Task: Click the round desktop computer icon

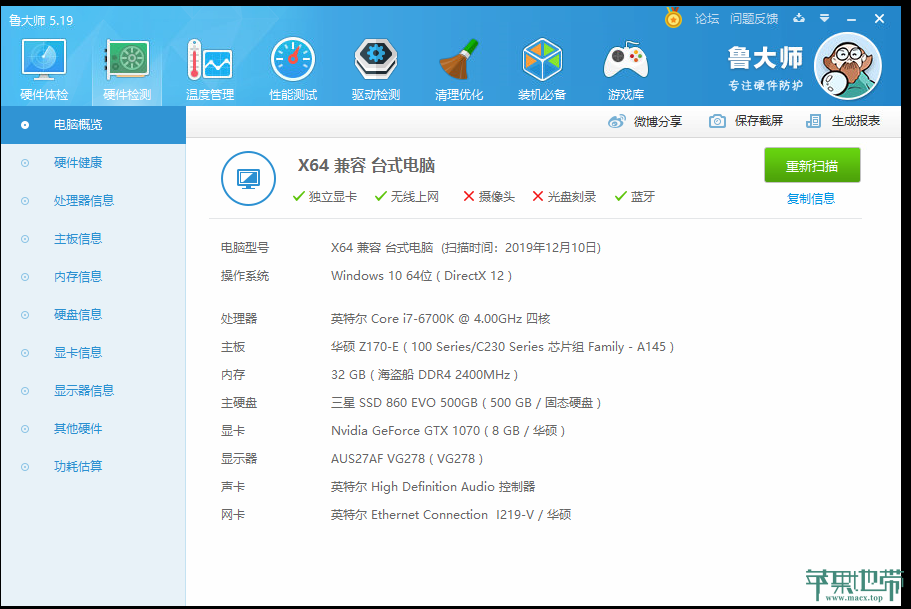Action: tap(249, 178)
